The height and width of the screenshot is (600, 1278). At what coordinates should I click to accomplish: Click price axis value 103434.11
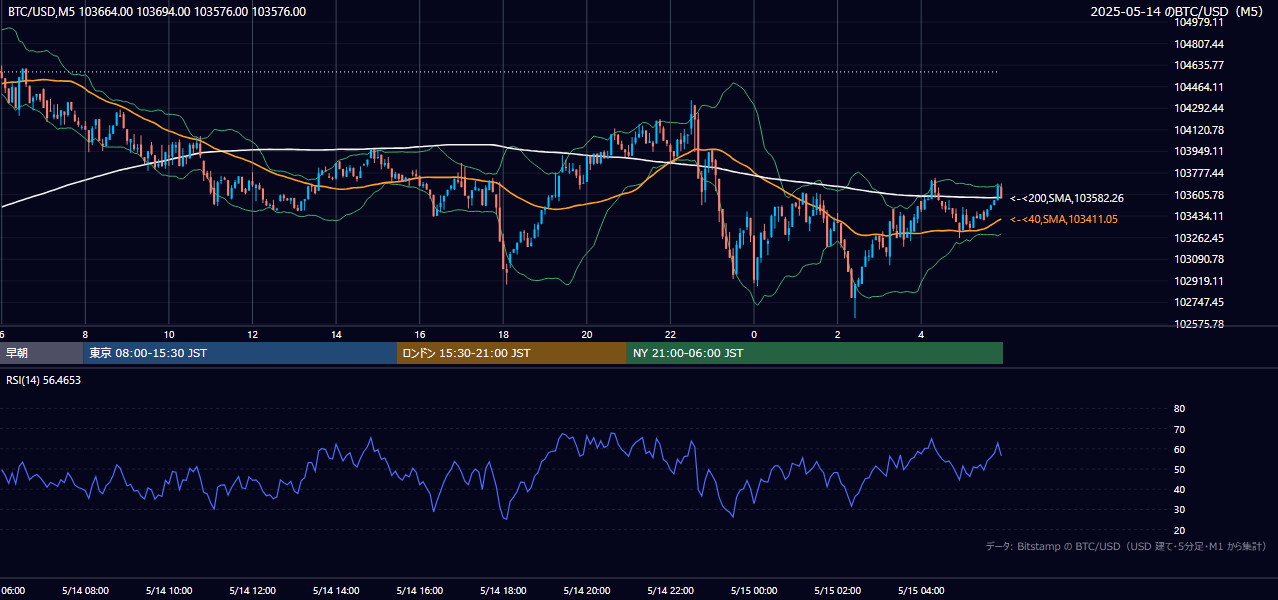click(x=1201, y=216)
